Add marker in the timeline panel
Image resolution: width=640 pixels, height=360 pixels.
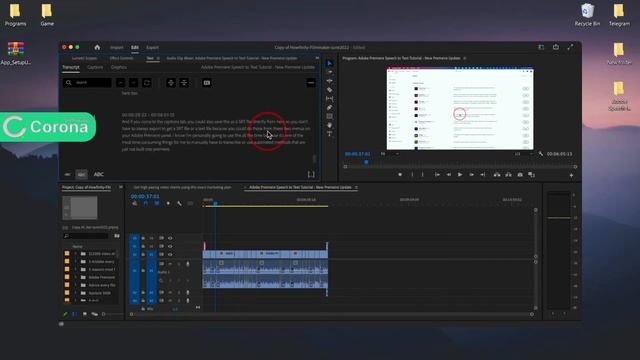tap(168, 203)
